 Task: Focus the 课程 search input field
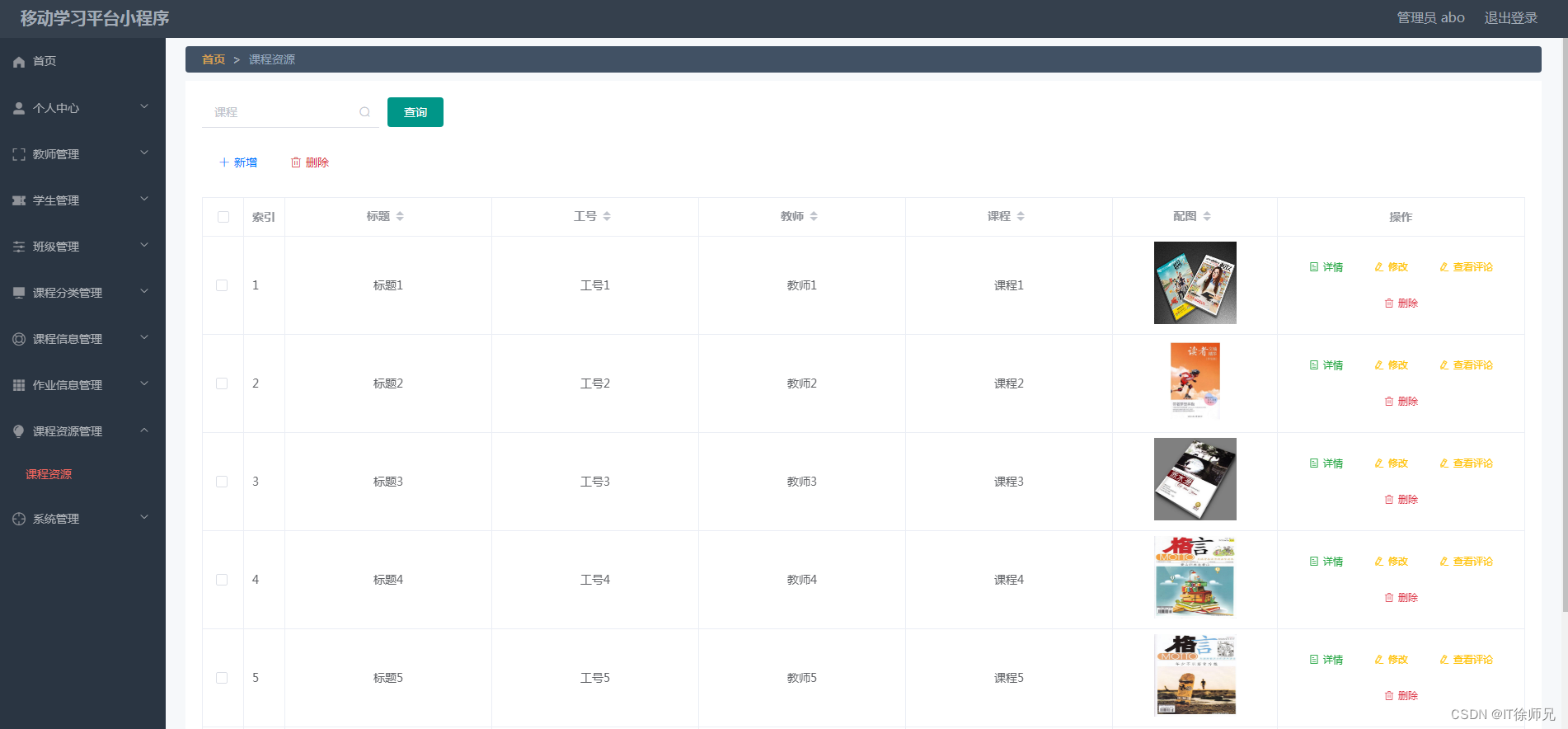point(290,112)
